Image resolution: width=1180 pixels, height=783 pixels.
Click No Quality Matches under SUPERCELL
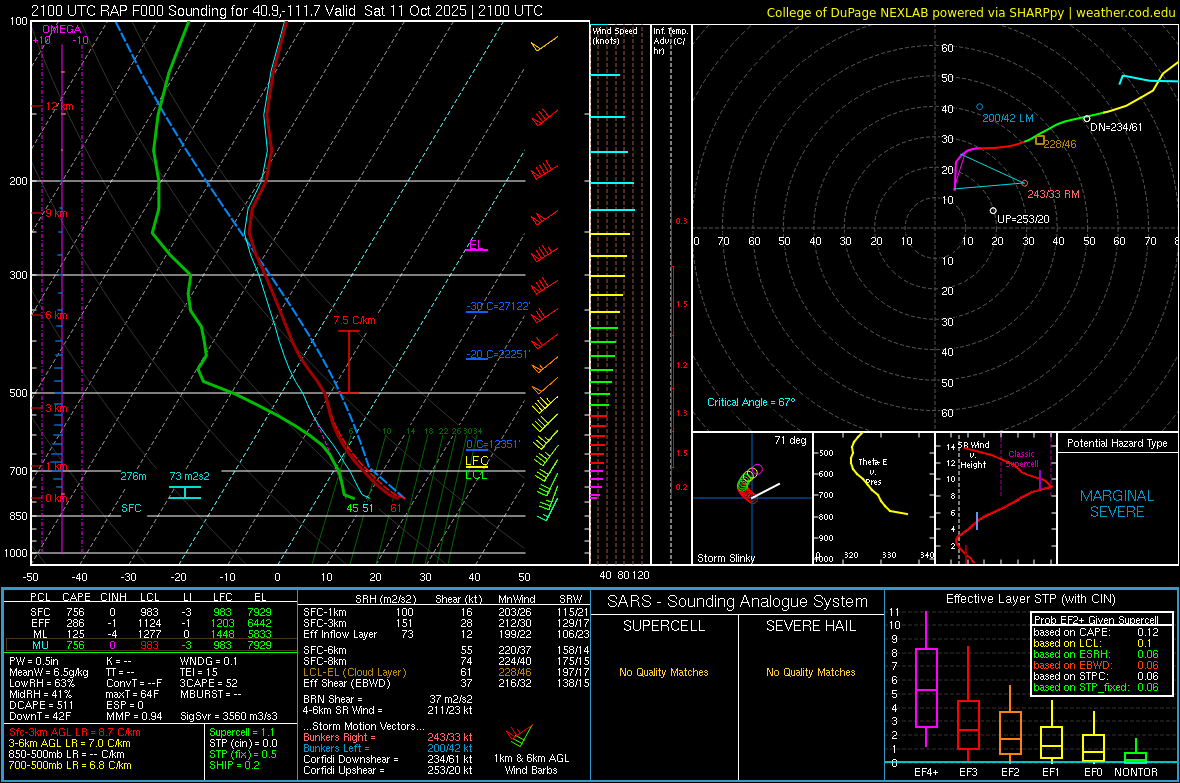coord(664,672)
